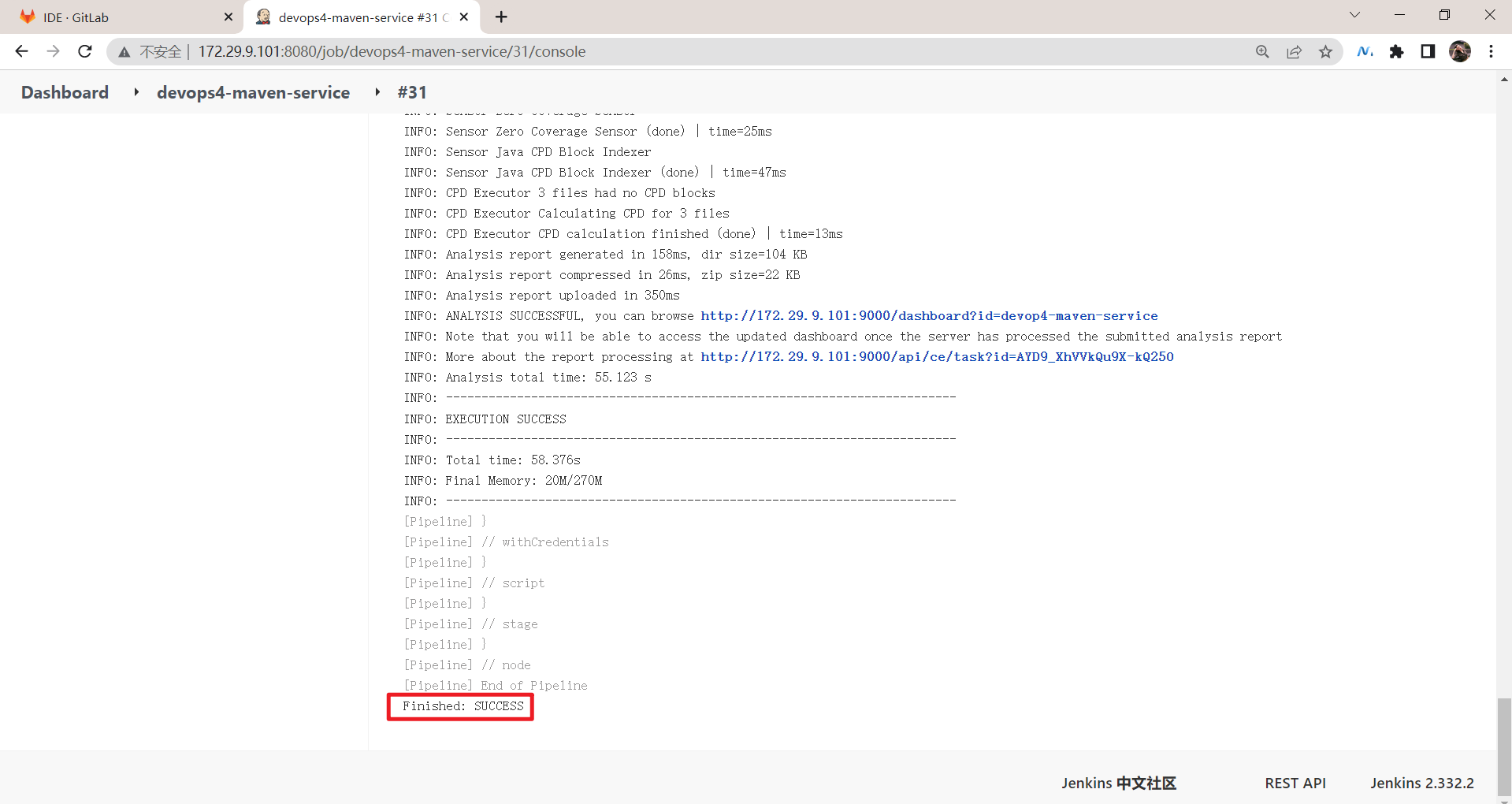Screen dimensions: 1512x804
Task: Select the "Total time: 58.376s" line
Action: 492,460
